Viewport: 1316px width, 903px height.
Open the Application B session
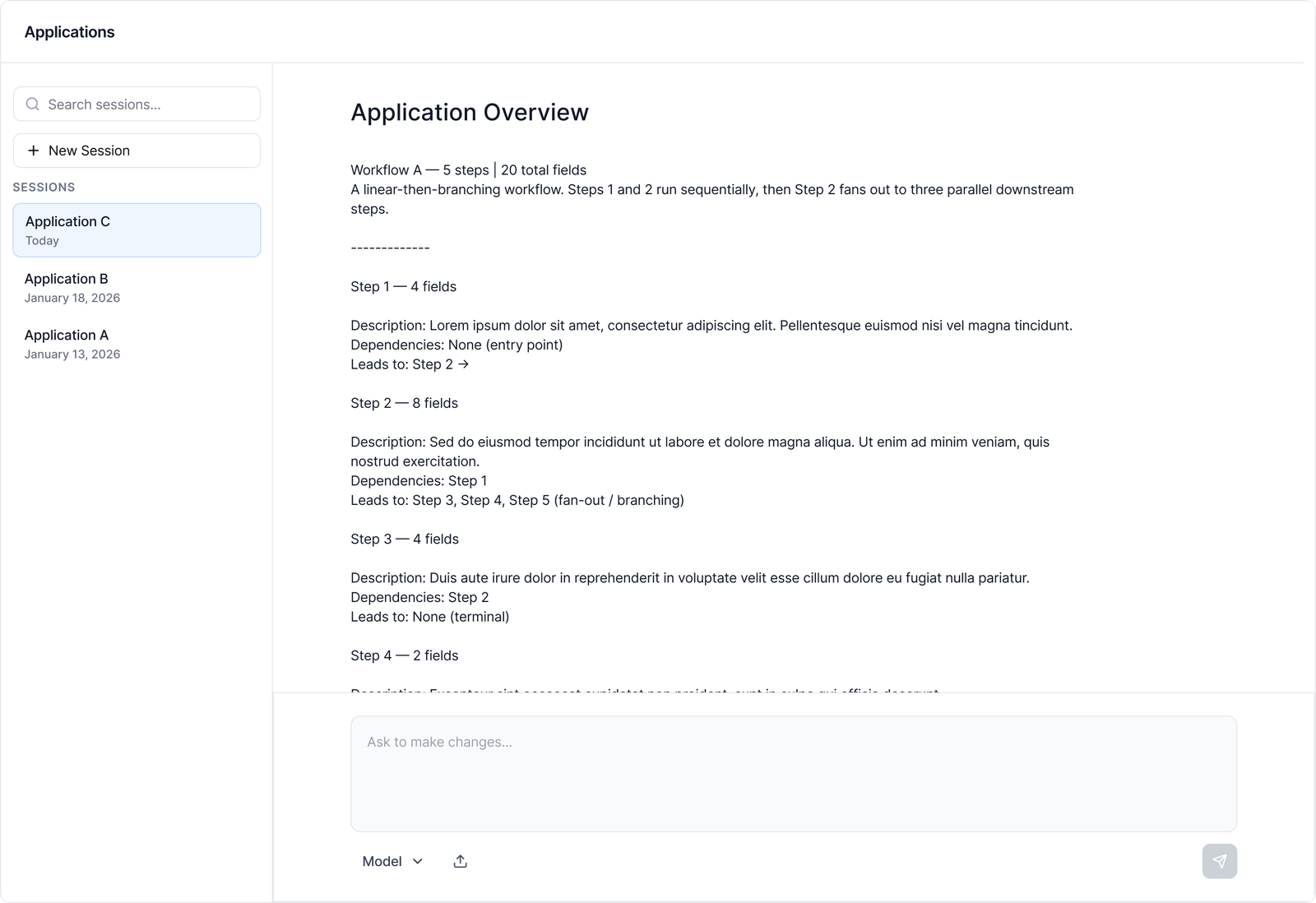coord(137,288)
